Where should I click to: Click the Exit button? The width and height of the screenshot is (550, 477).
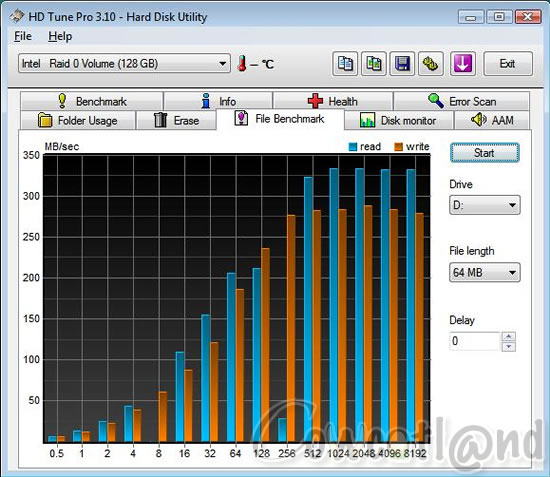pyautogui.click(x=508, y=64)
